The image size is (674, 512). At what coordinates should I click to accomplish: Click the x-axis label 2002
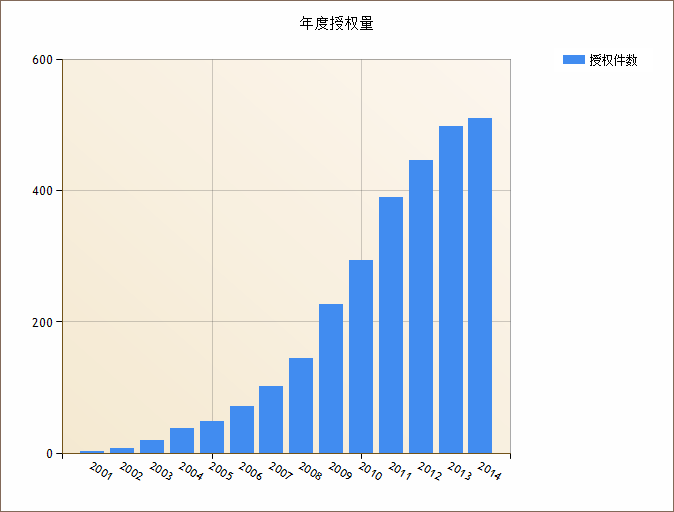coord(131,471)
